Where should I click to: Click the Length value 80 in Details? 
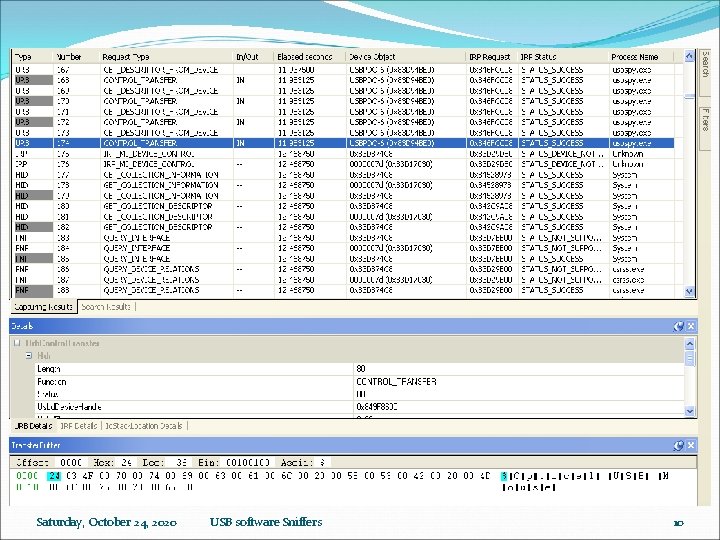pyautogui.click(x=360, y=369)
